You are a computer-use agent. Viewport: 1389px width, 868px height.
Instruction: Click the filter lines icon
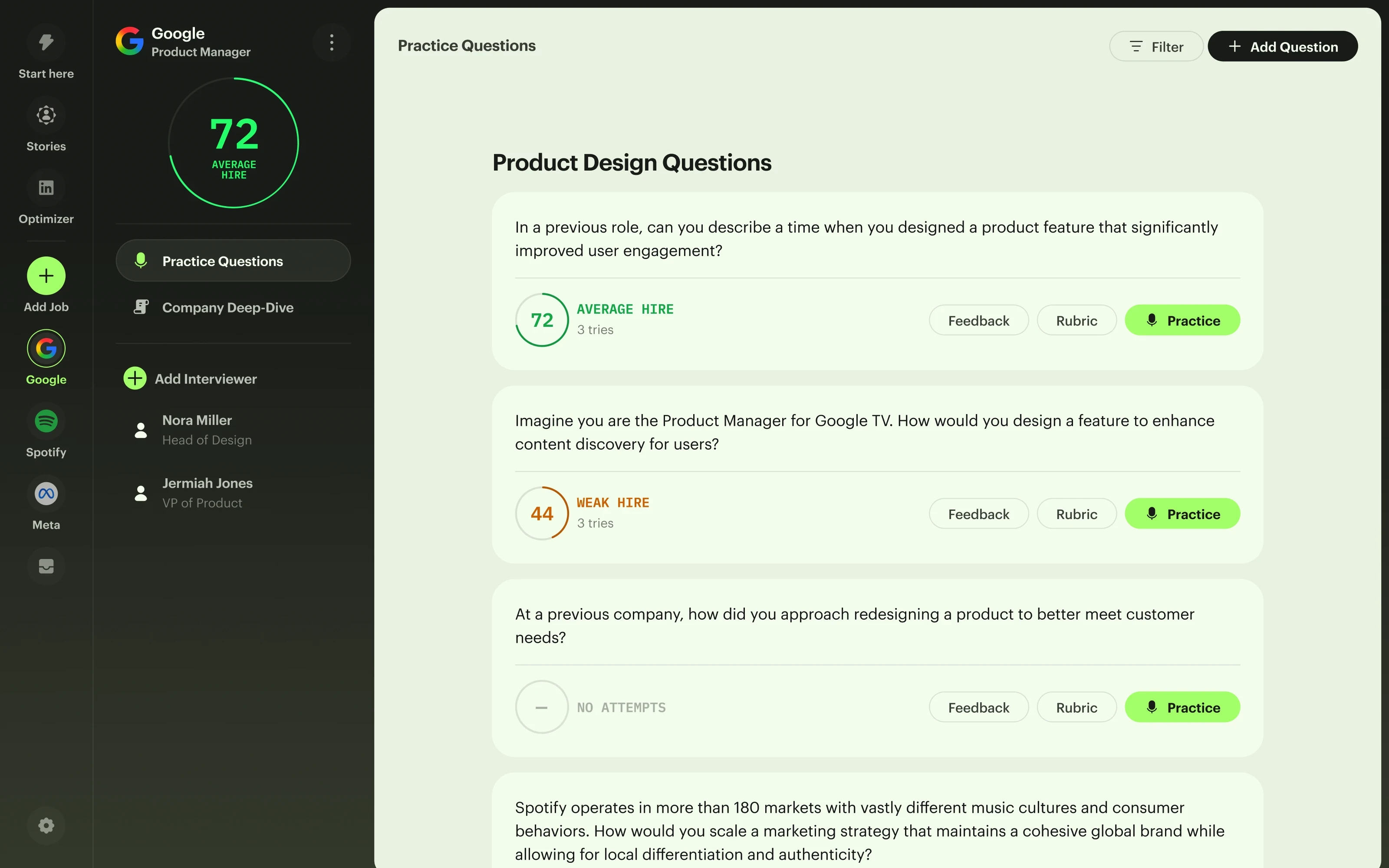[1136, 46]
